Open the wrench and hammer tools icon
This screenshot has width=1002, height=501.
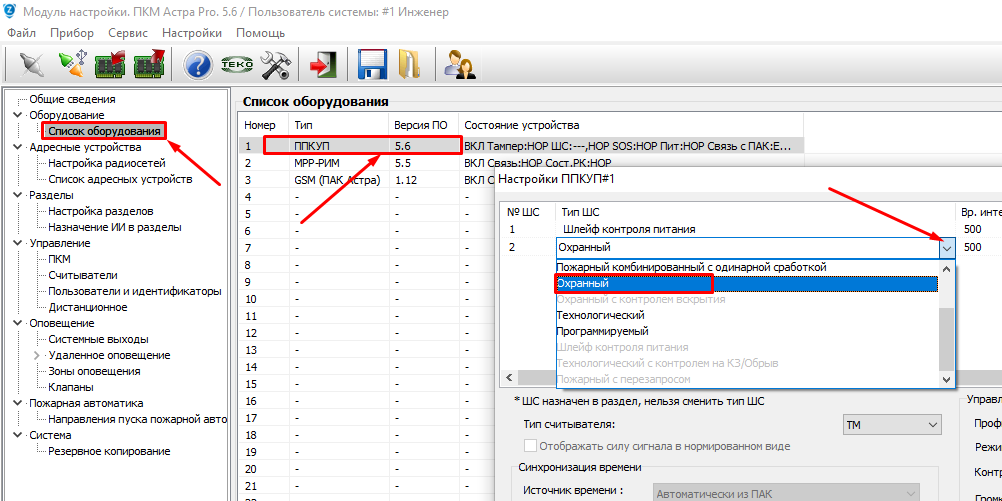point(274,65)
